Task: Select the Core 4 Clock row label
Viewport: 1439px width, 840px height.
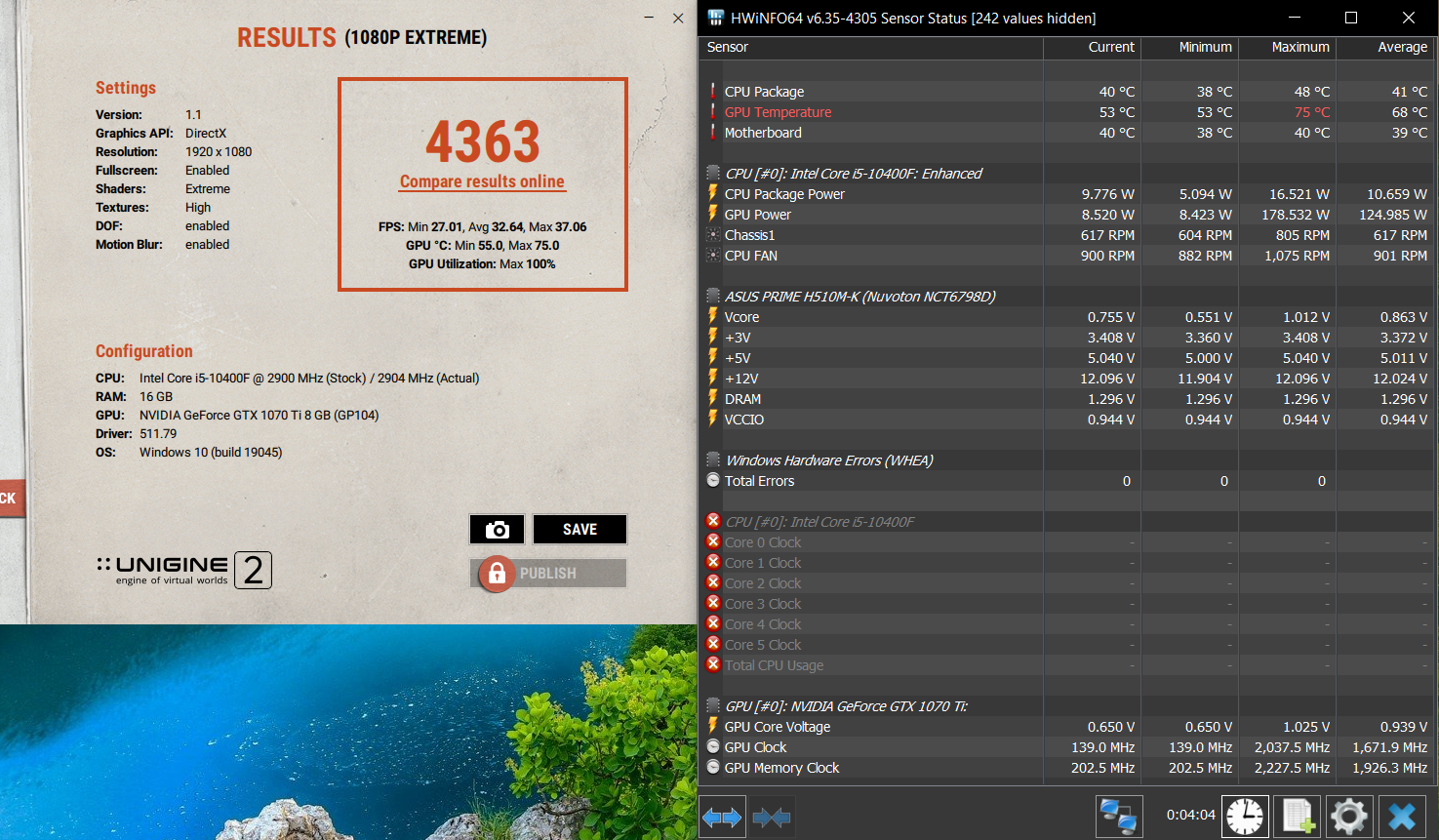Action: [763, 624]
